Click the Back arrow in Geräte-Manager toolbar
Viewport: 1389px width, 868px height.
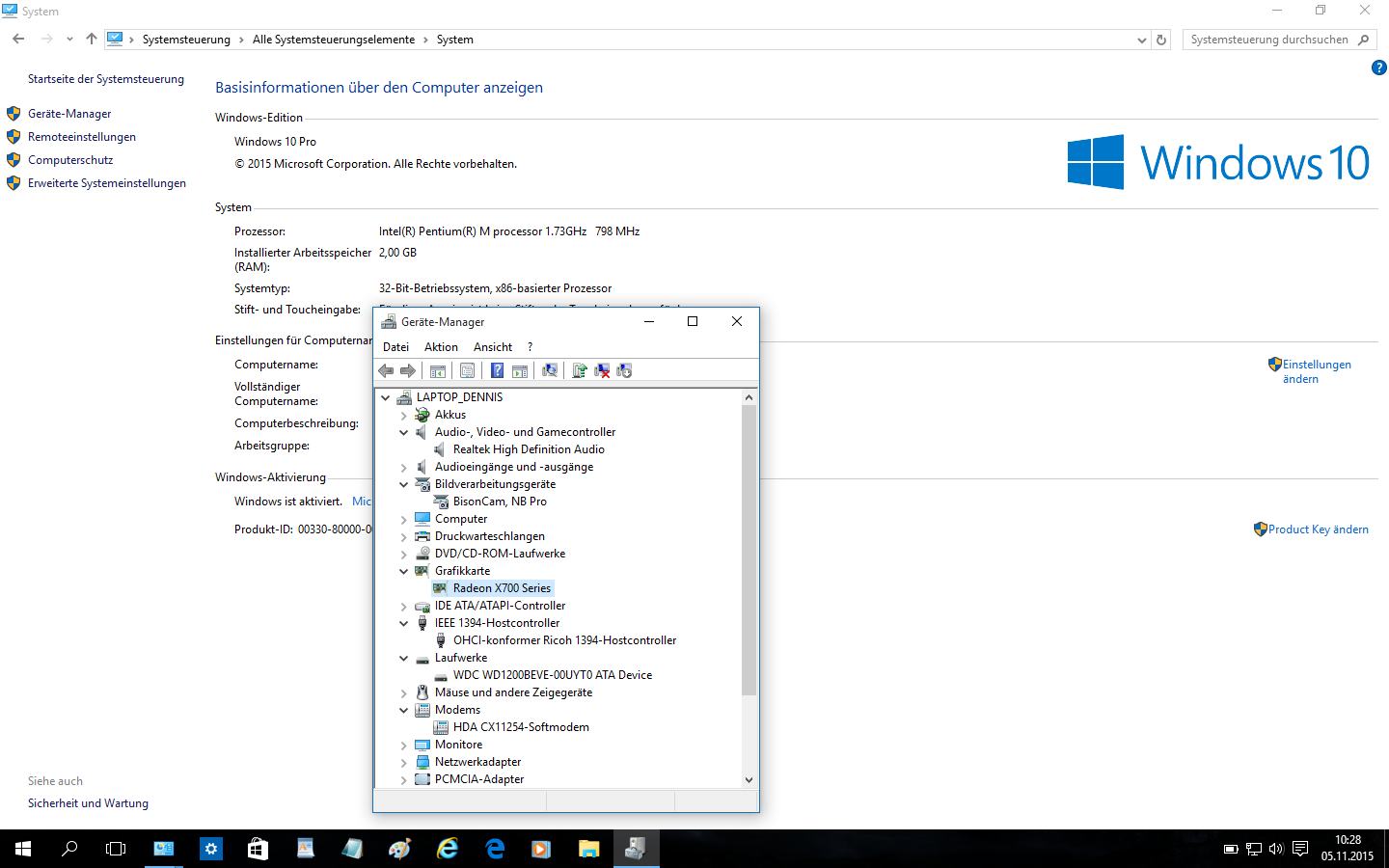tap(386, 370)
